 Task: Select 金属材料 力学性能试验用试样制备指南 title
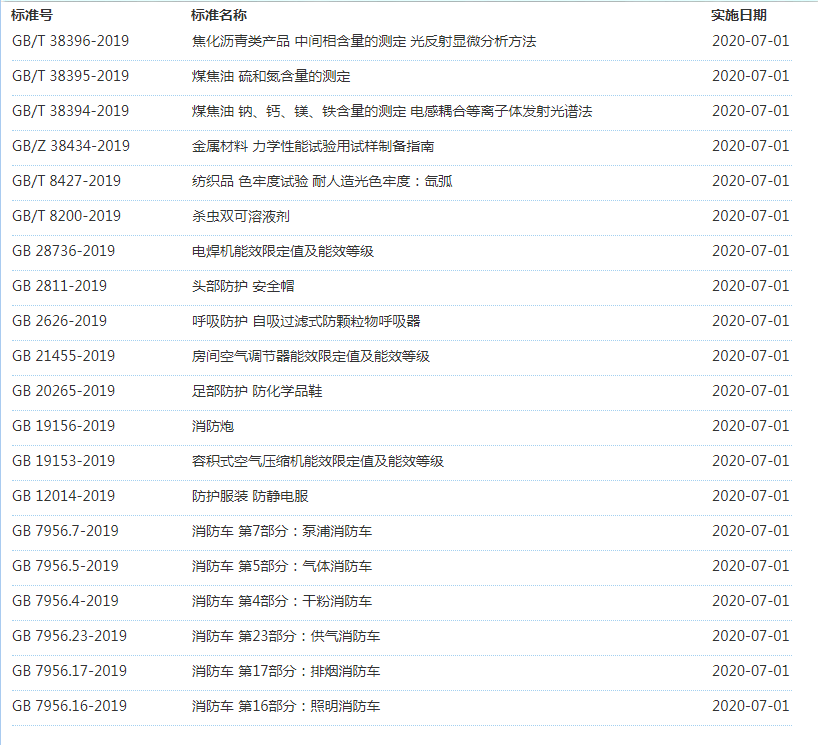pos(312,146)
